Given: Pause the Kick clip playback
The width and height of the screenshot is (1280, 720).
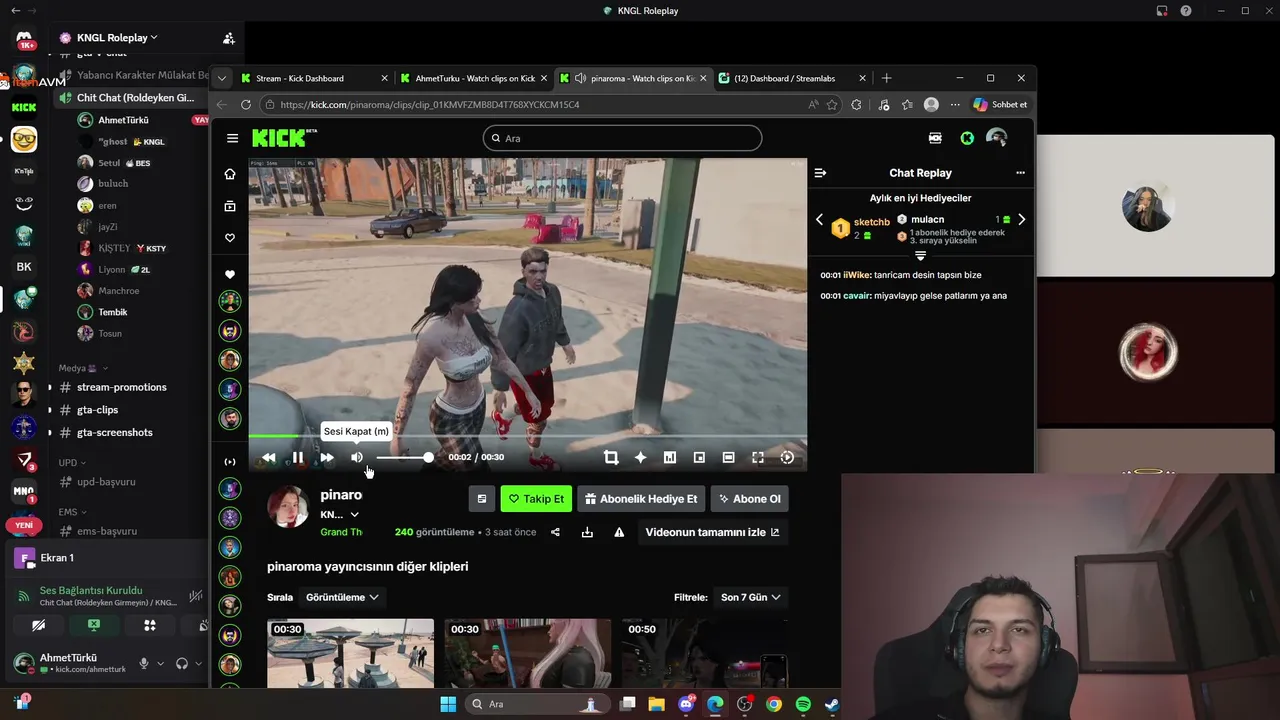Looking at the screenshot, I should 297,457.
